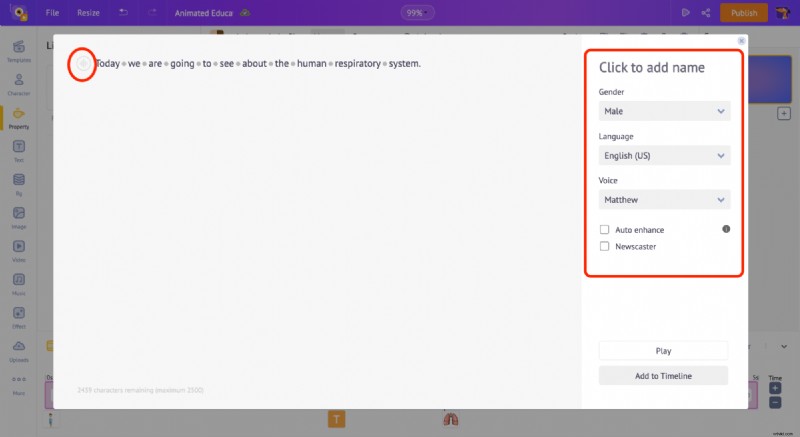
Task: Open the Gender dropdown showing Male
Action: point(664,111)
